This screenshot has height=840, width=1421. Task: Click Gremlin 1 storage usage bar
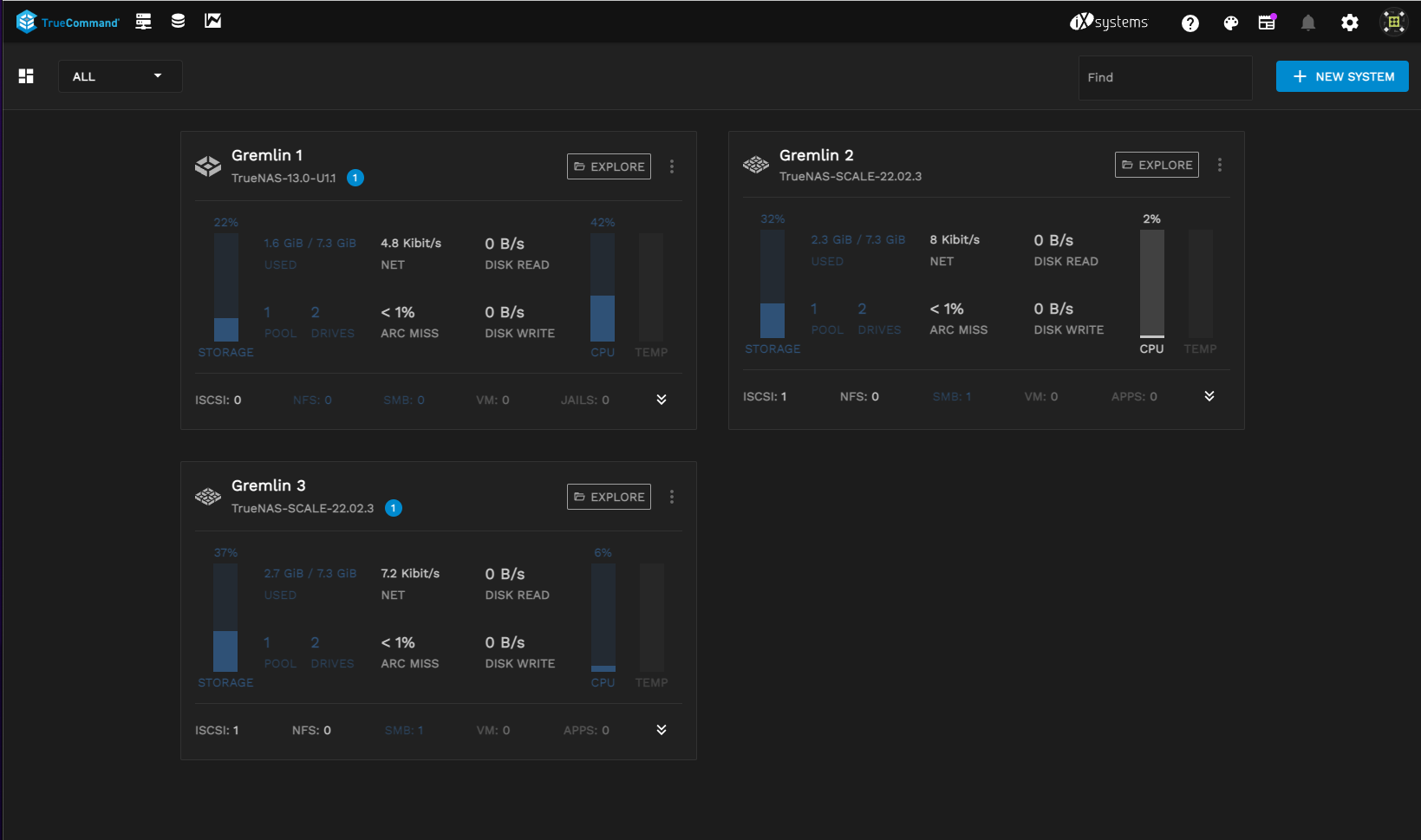click(x=226, y=287)
